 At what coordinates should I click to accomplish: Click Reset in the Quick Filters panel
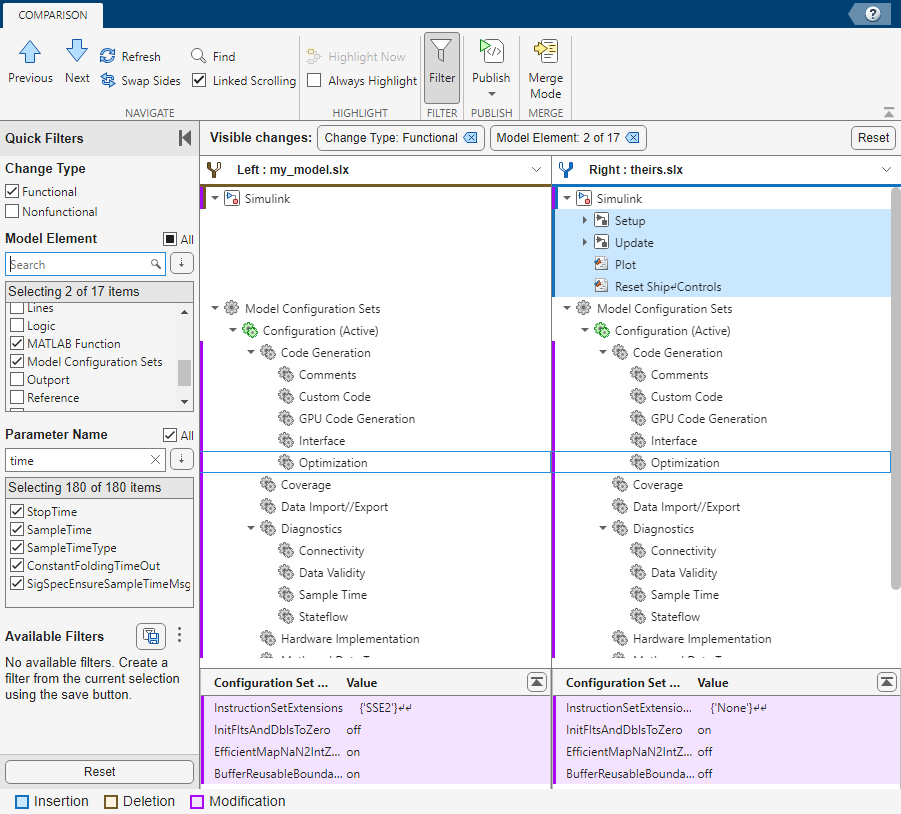pyautogui.click(x=99, y=771)
